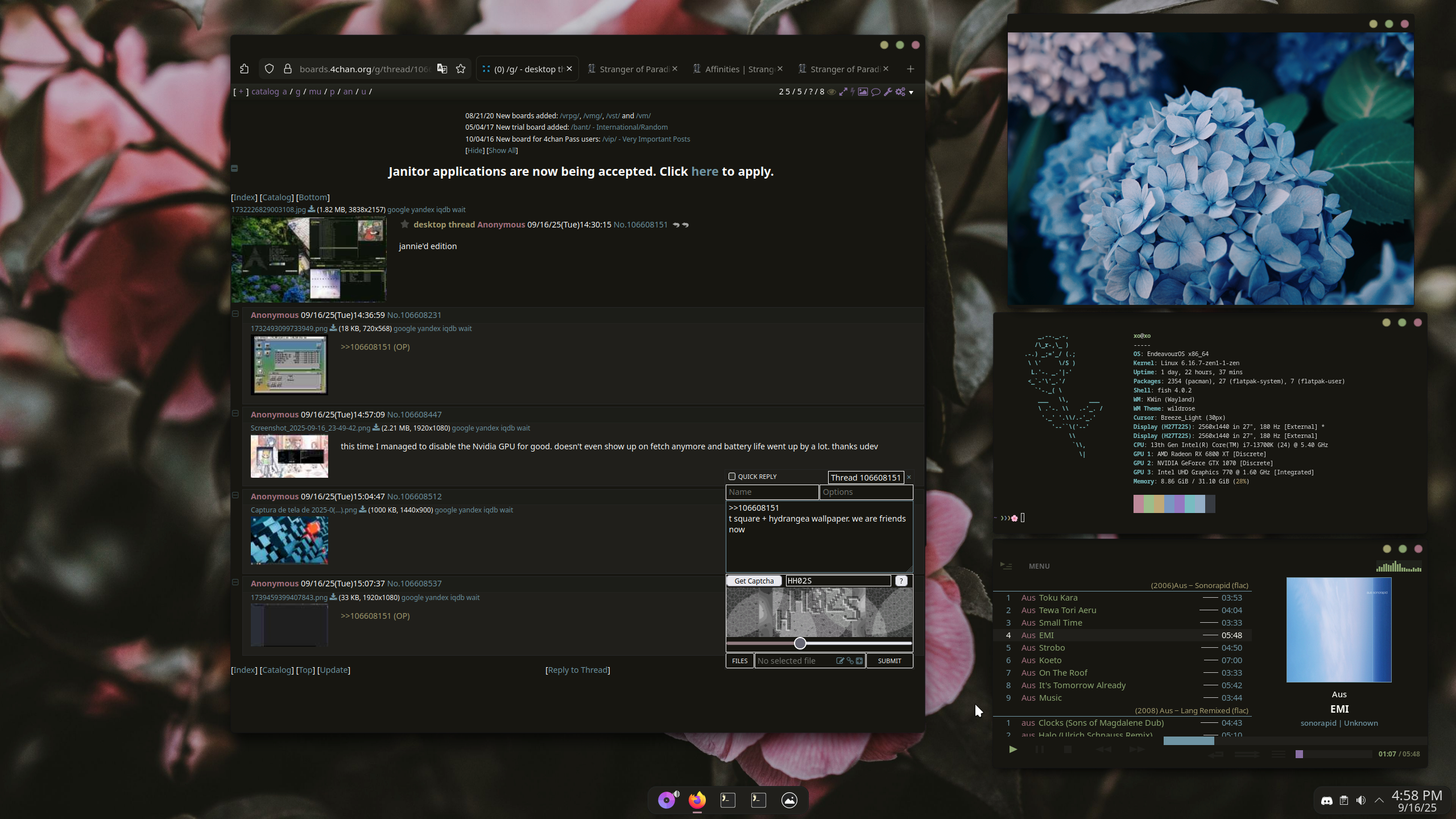1456x819 pixels.
Task: Open the gallery picture icon in header
Action: point(863,92)
